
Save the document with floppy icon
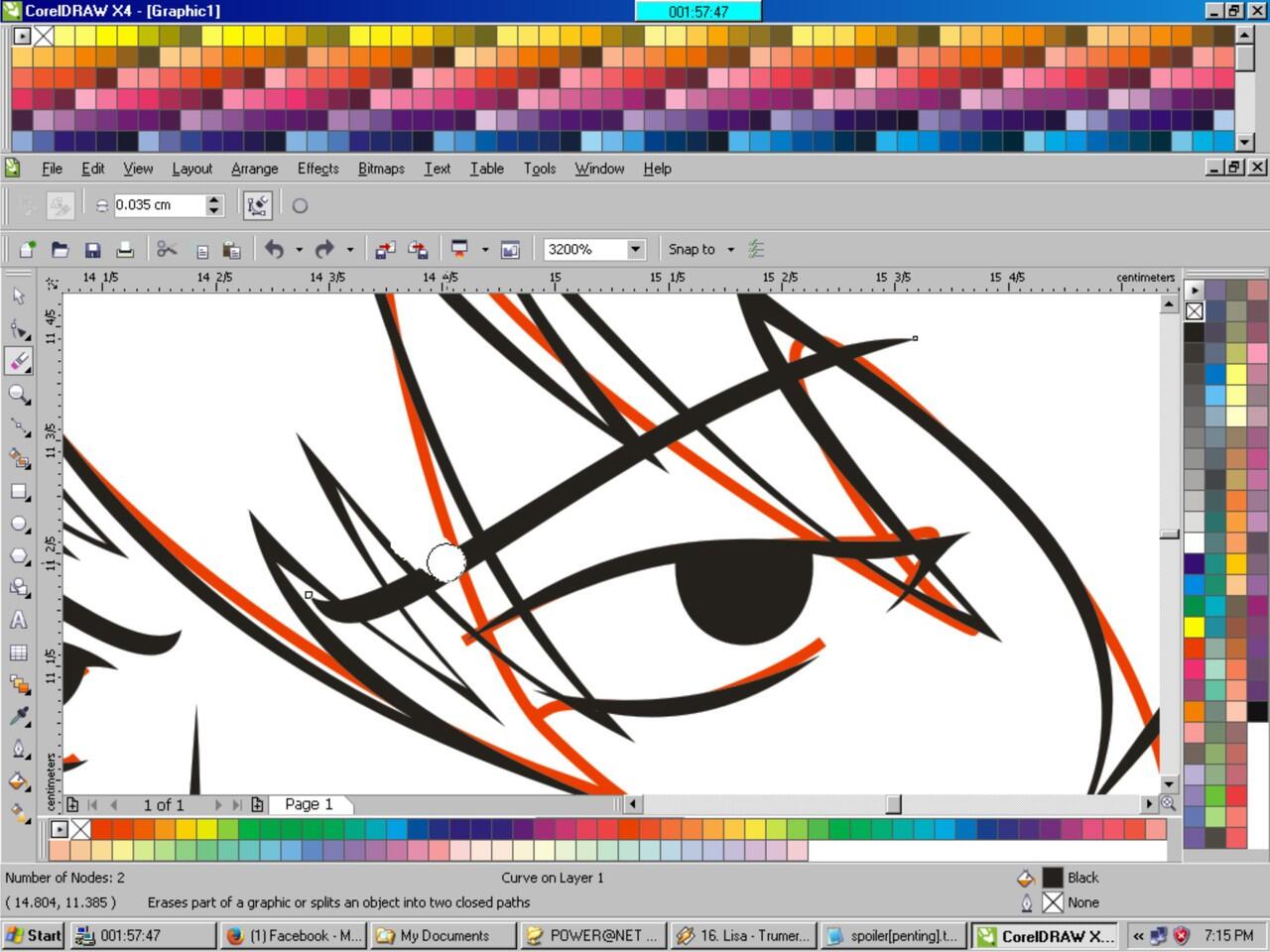[92, 250]
